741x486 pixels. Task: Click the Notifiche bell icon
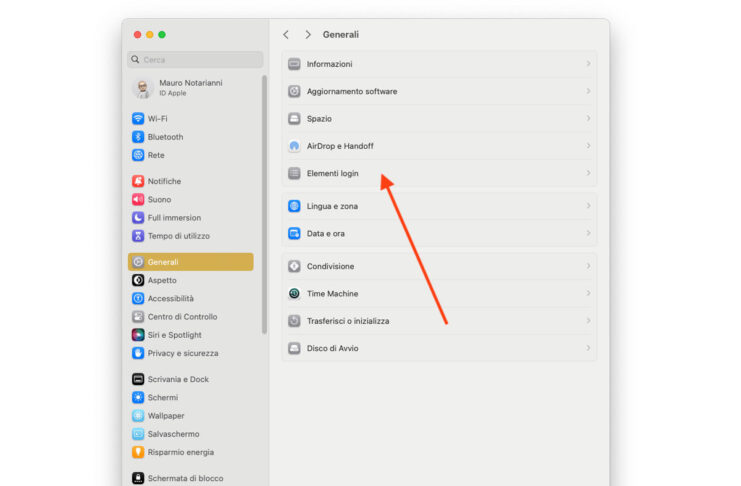coord(138,181)
